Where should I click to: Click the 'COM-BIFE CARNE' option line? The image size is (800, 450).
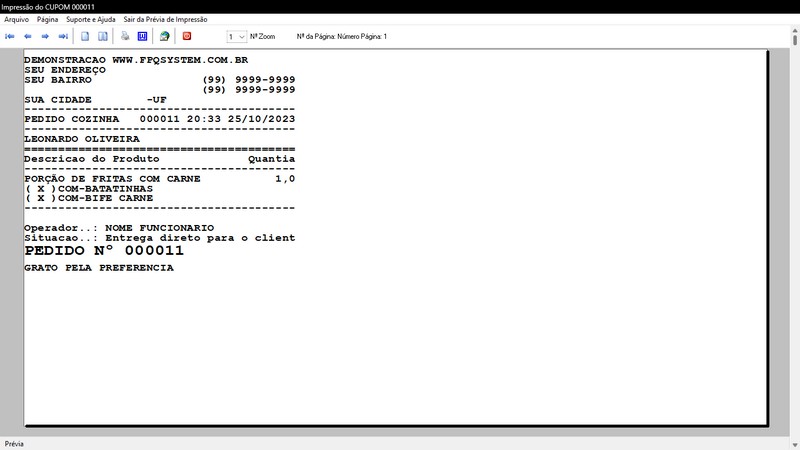coord(89,198)
